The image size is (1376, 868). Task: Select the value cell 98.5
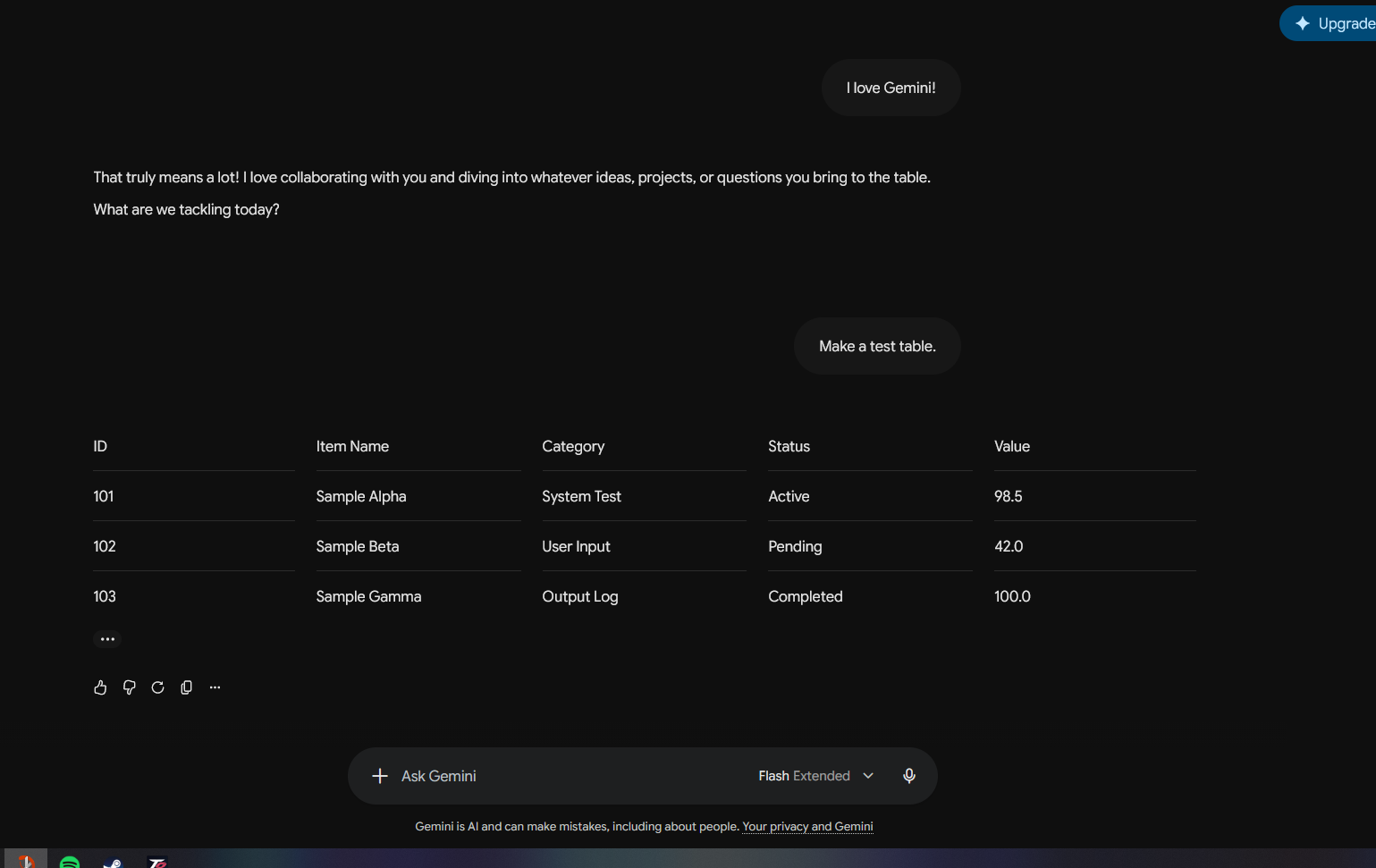point(1009,496)
